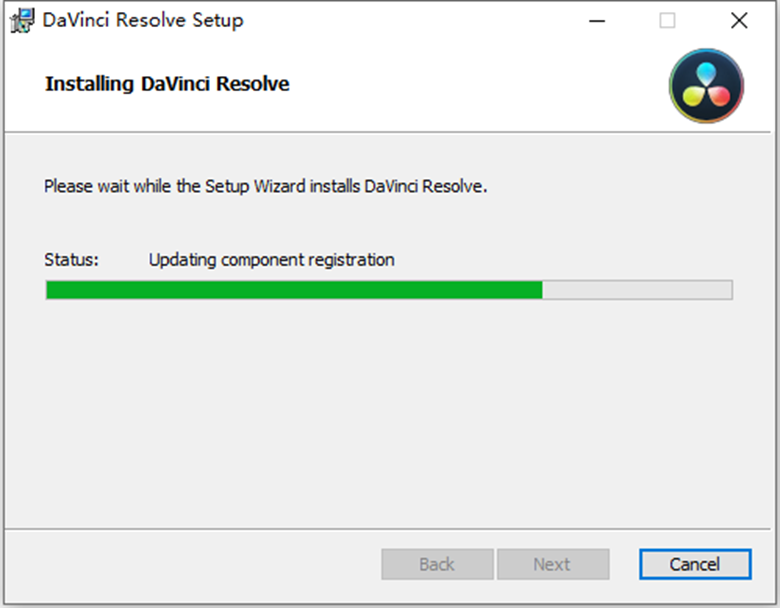Screen dimensions: 780x608
Task: Click the "Please wait while the Setup Wizard" message
Action: coord(266,186)
